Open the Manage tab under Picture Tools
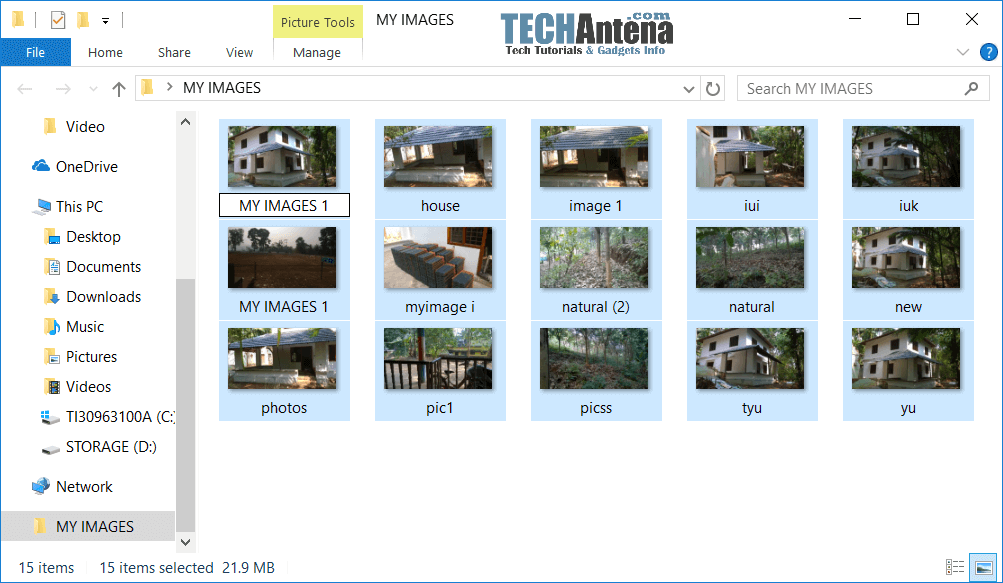 pos(317,52)
